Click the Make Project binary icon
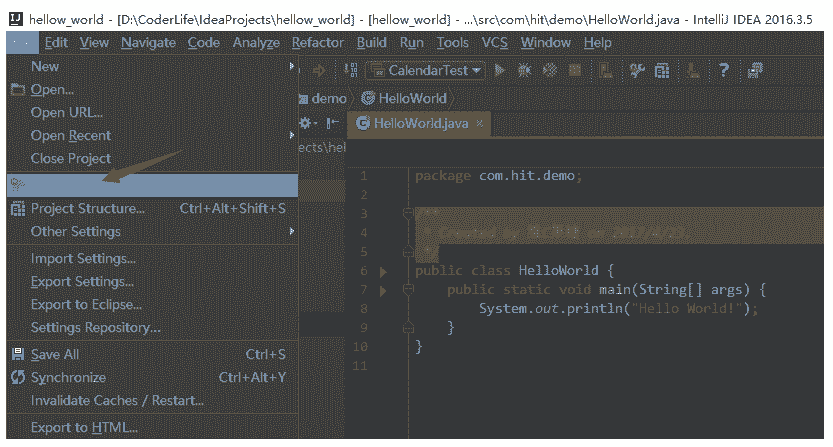Screen dimensions: 833x447 pyautogui.click(x=351, y=70)
